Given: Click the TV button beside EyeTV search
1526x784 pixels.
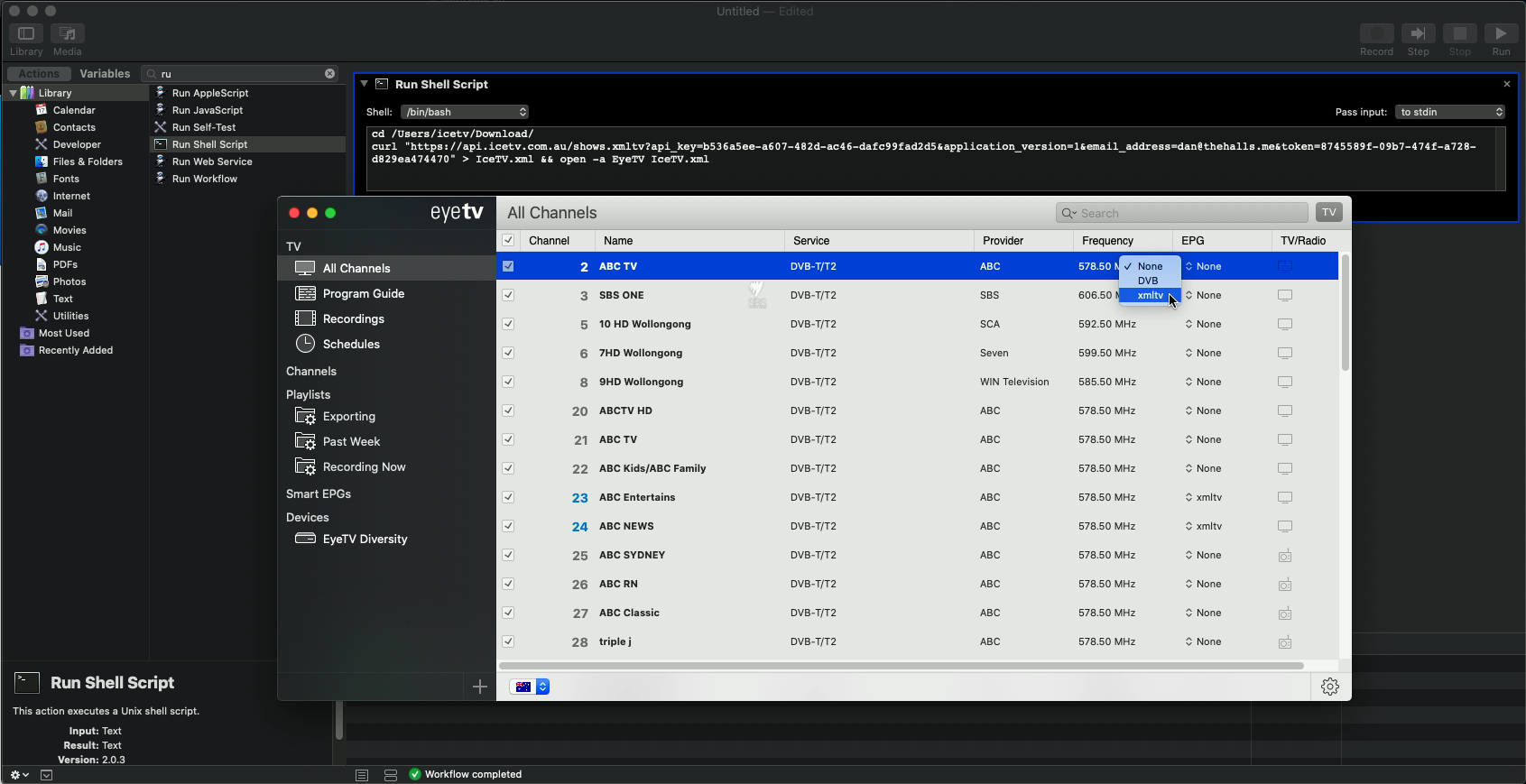Looking at the screenshot, I should [x=1329, y=212].
